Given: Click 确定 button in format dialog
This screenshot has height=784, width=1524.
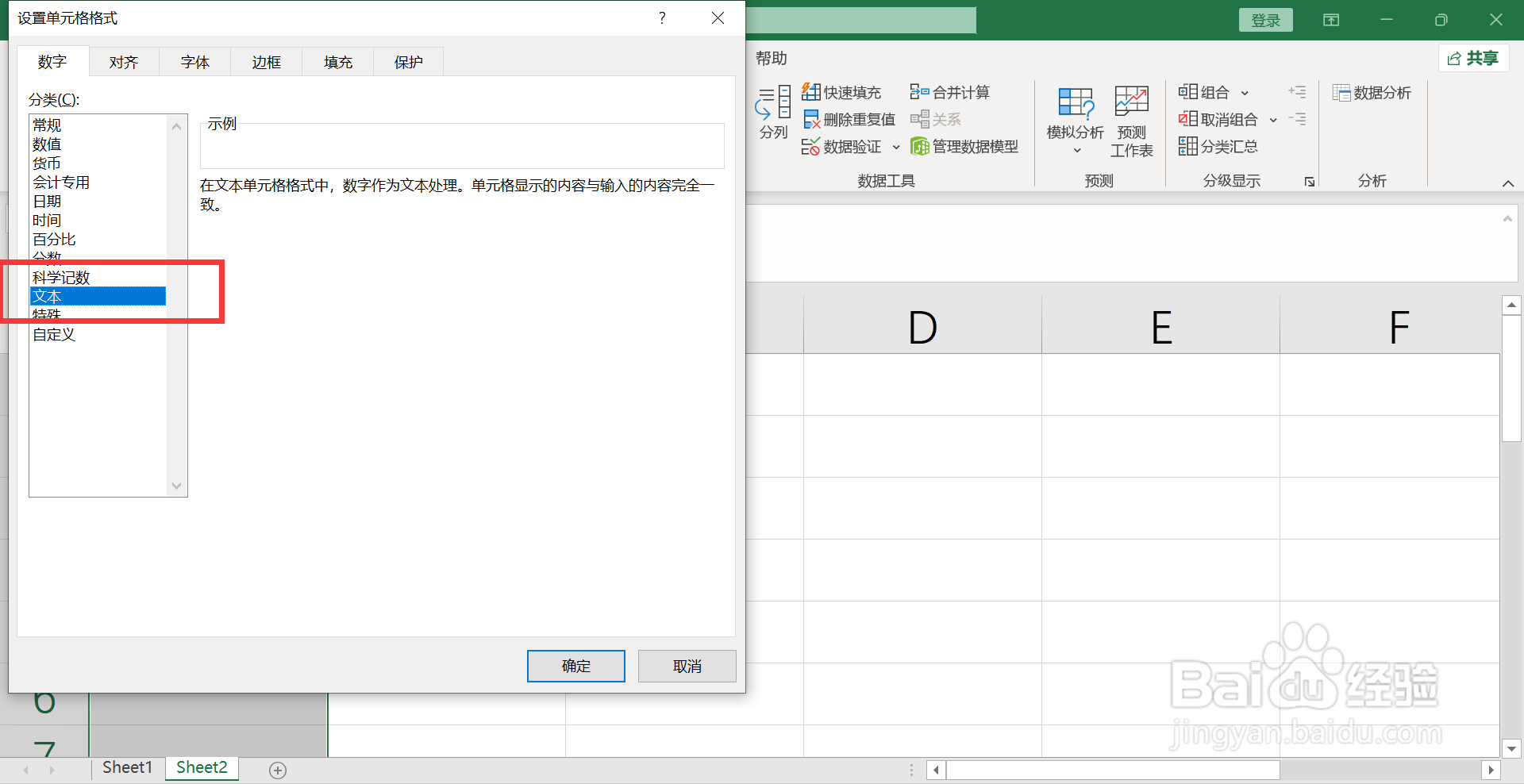Looking at the screenshot, I should pyautogui.click(x=576, y=667).
